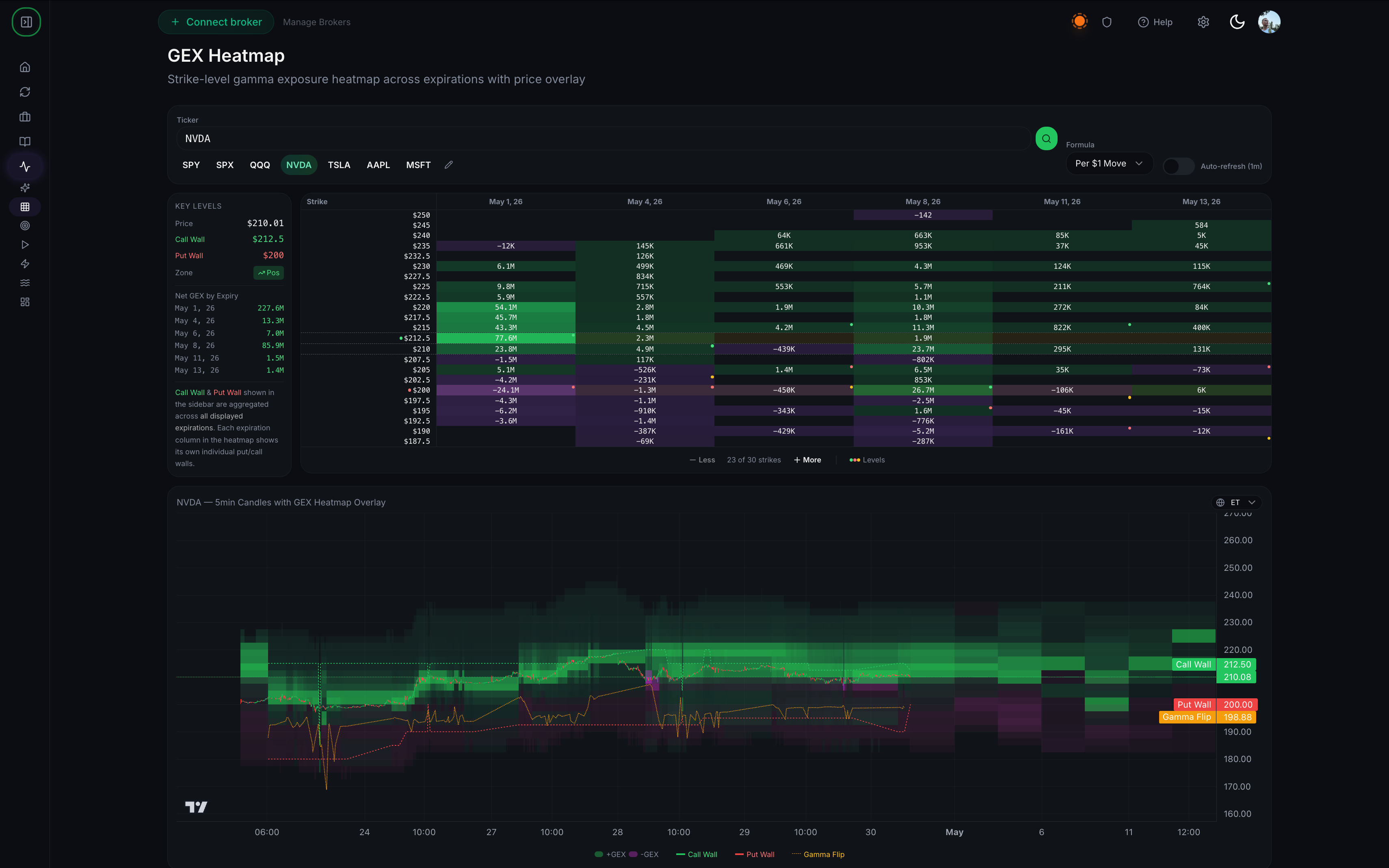This screenshot has width=1389, height=868.
Task: Click the orange status indicator icon
Action: coord(1080,22)
